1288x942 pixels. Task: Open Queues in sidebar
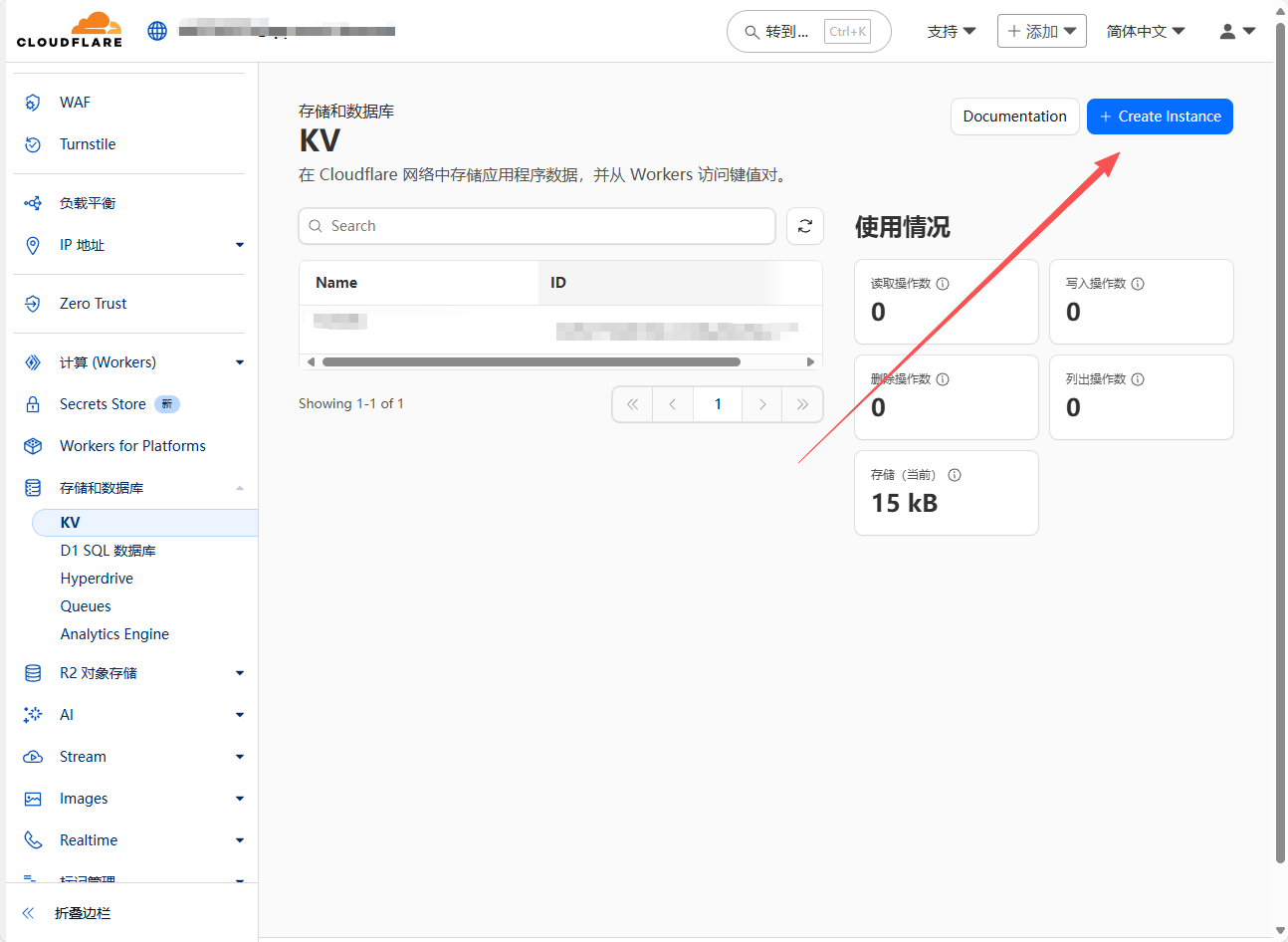point(86,606)
